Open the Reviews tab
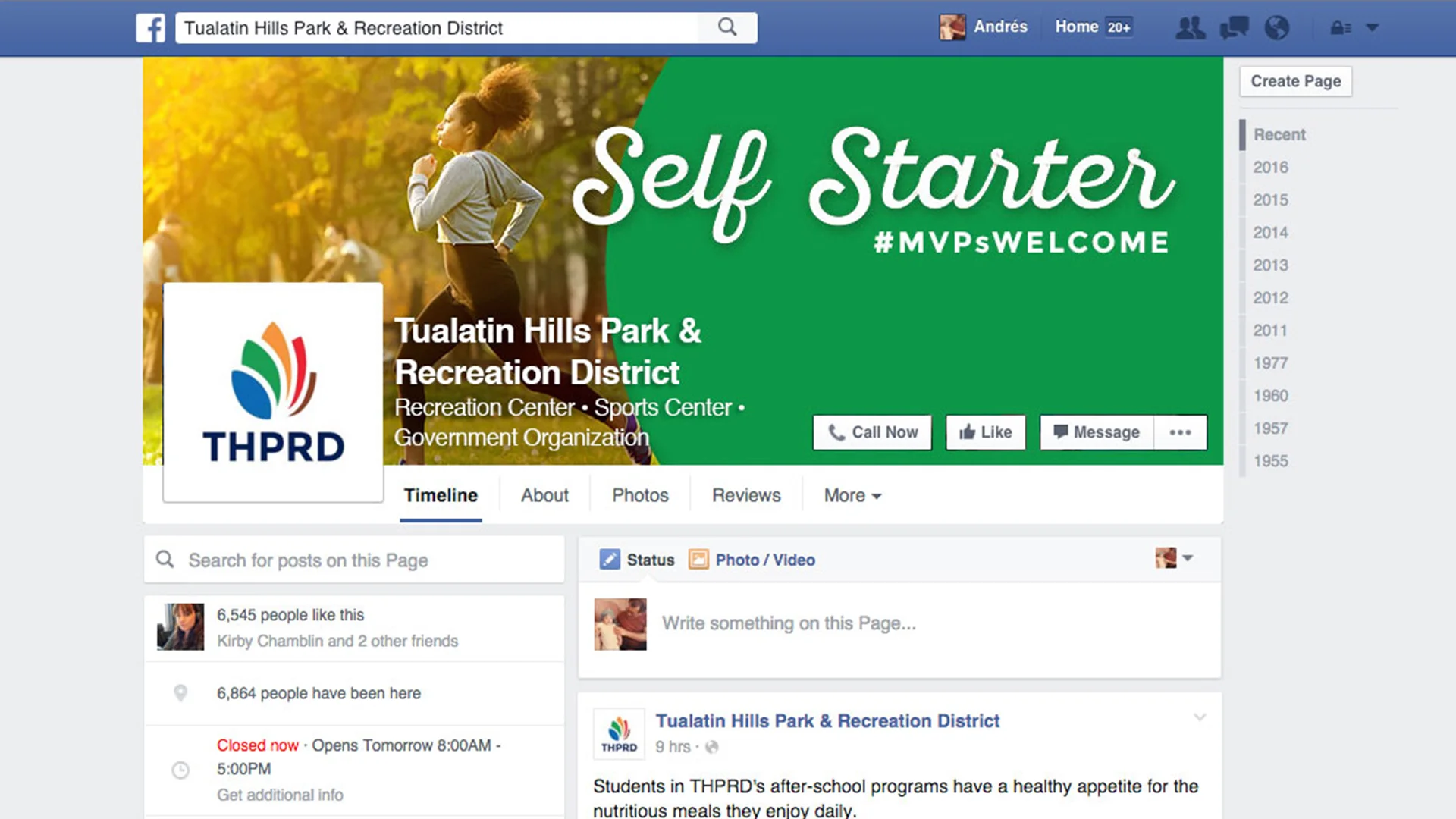Screen dimensions: 1456x819 click(x=746, y=495)
